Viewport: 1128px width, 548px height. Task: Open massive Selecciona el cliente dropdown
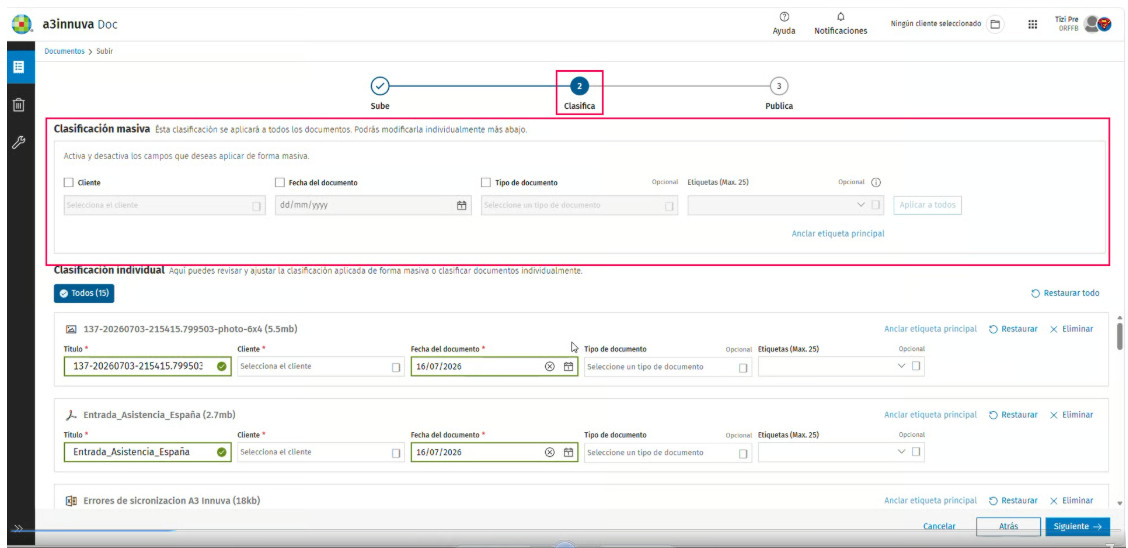pyautogui.click(x=165, y=206)
